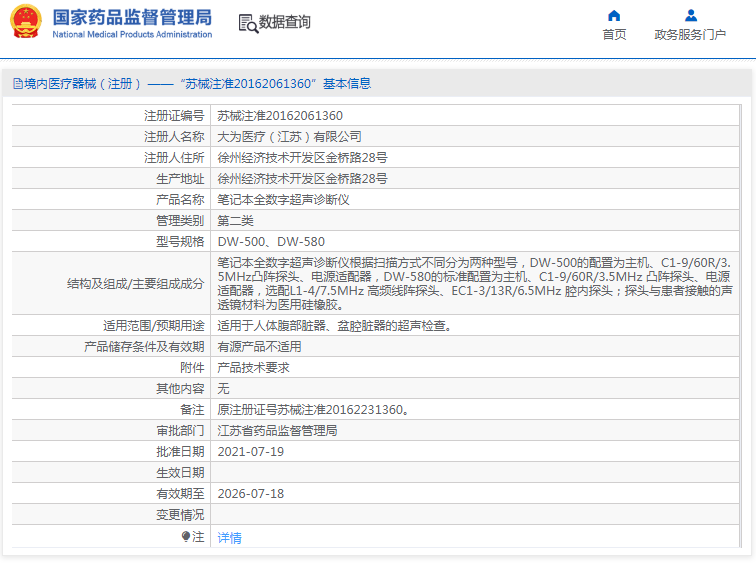Click the 管理类别 label
Image resolution: width=756 pixels, height=563 pixels.
[x=180, y=221]
